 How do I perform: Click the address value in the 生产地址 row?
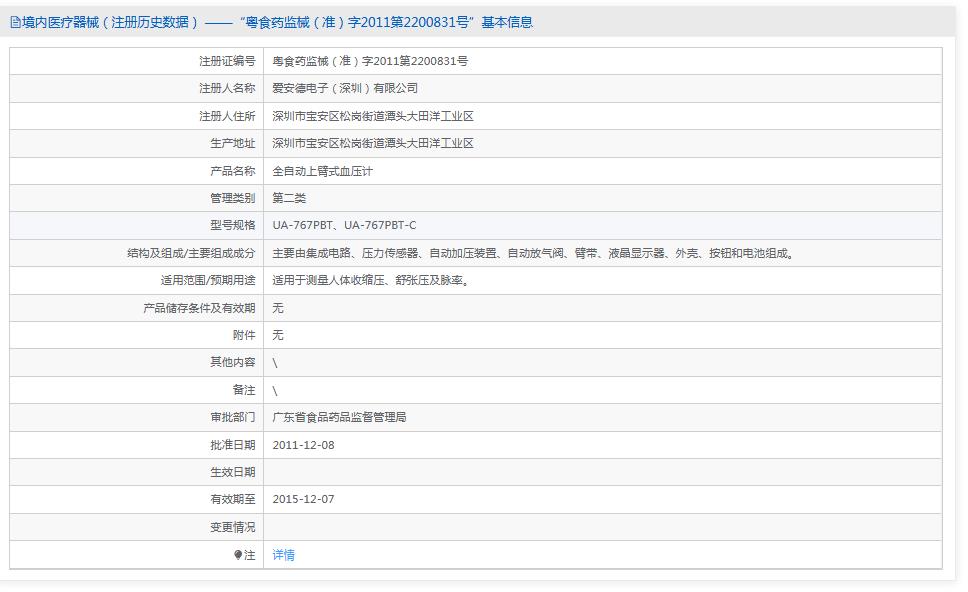pyautogui.click(x=373, y=143)
